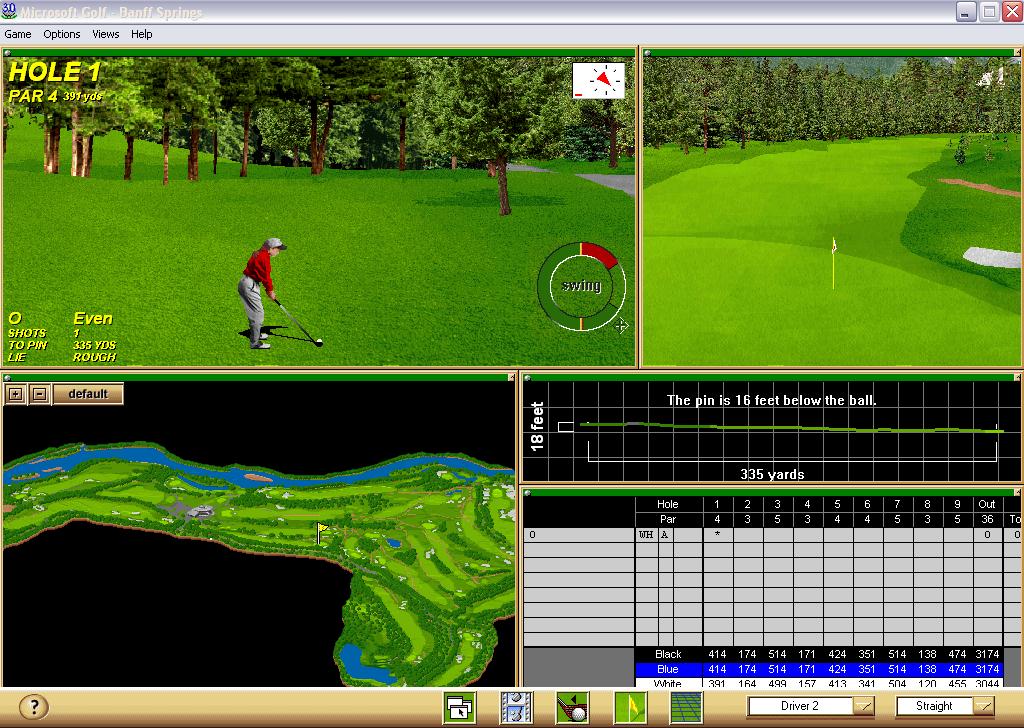The image size is (1024, 728).
Task: Open the Help menu
Action: pyautogui.click(x=141, y=34)
